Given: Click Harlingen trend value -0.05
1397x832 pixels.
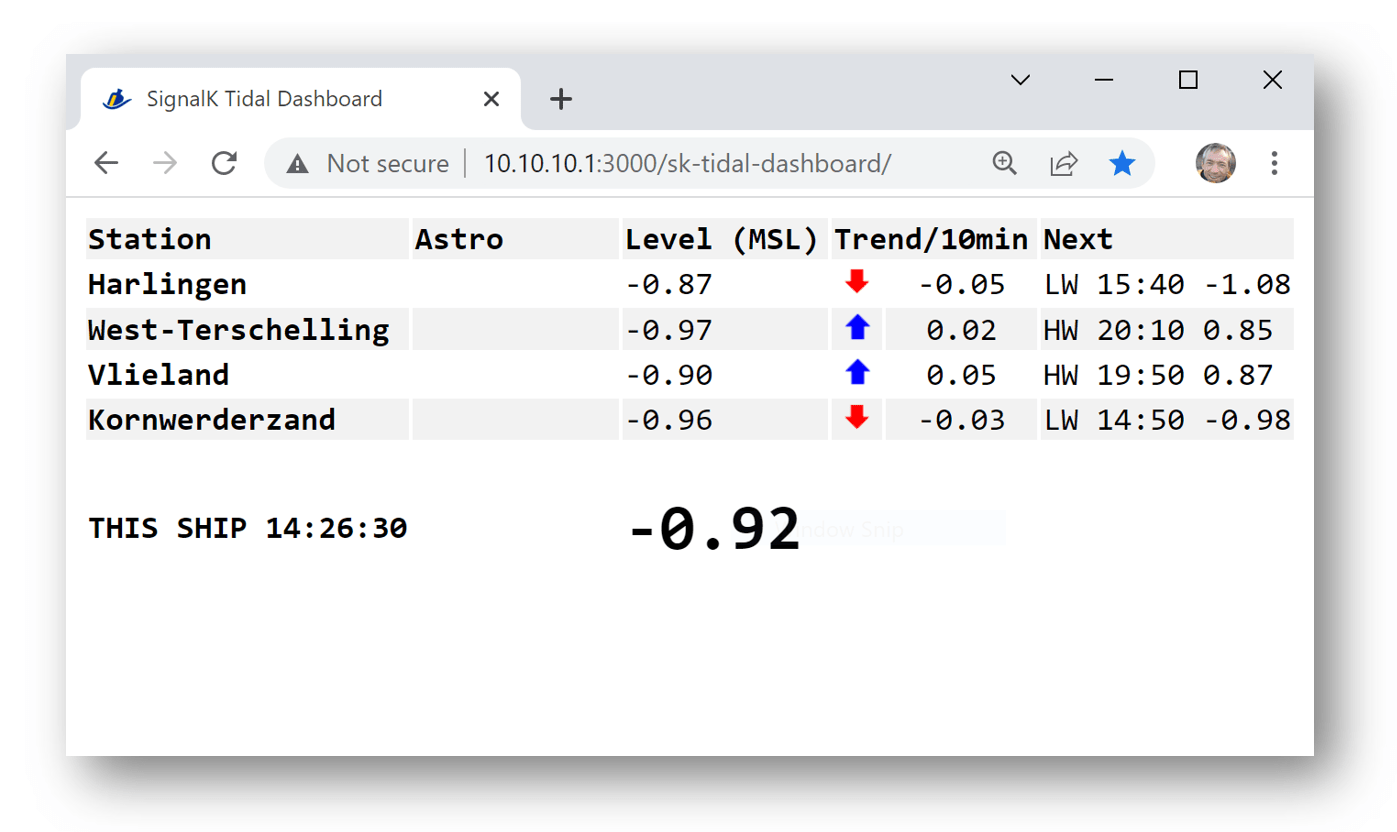Looking at the screenshot, I should pos(961,284).
